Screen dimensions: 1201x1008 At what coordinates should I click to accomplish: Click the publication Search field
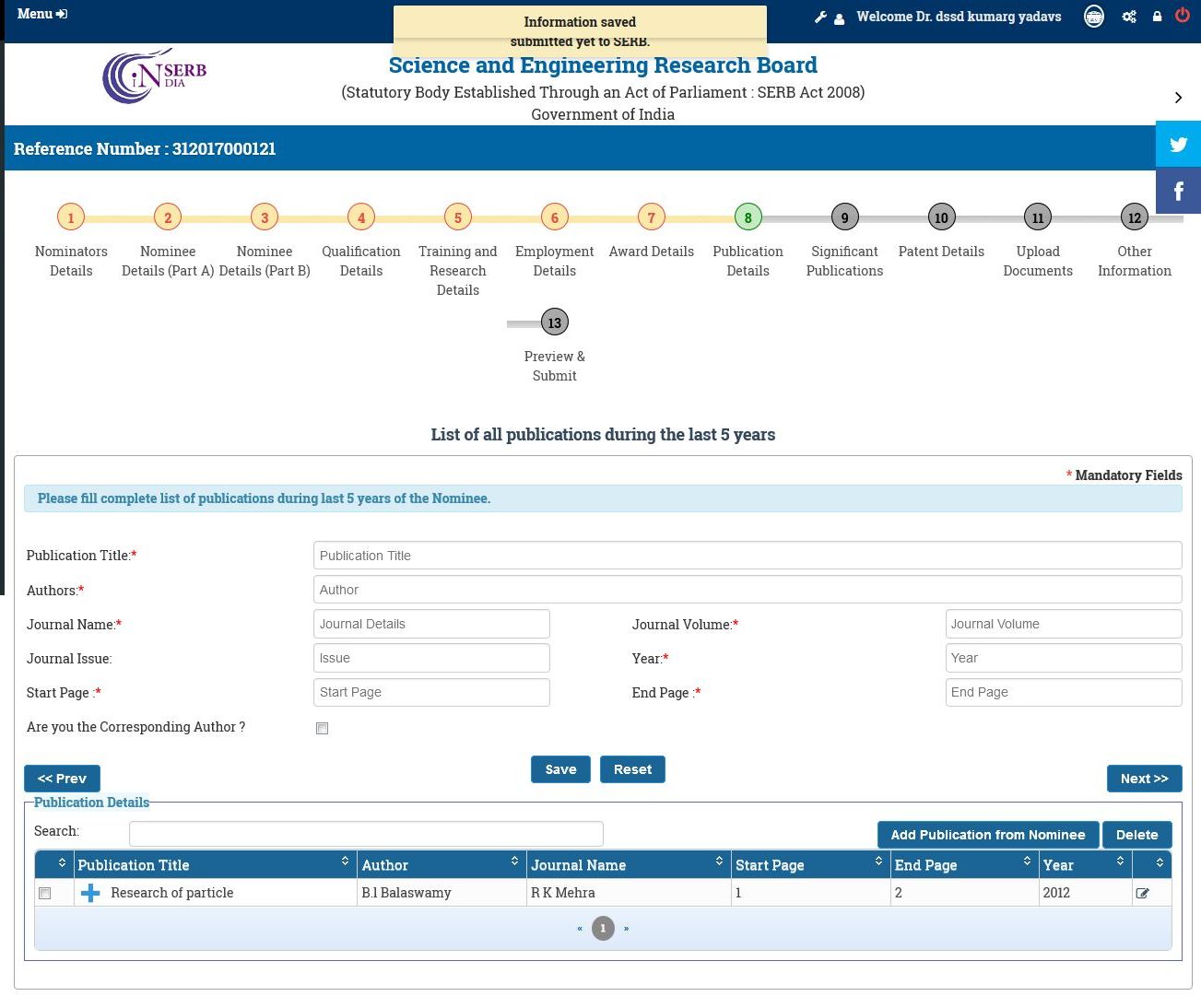(366, 834)
